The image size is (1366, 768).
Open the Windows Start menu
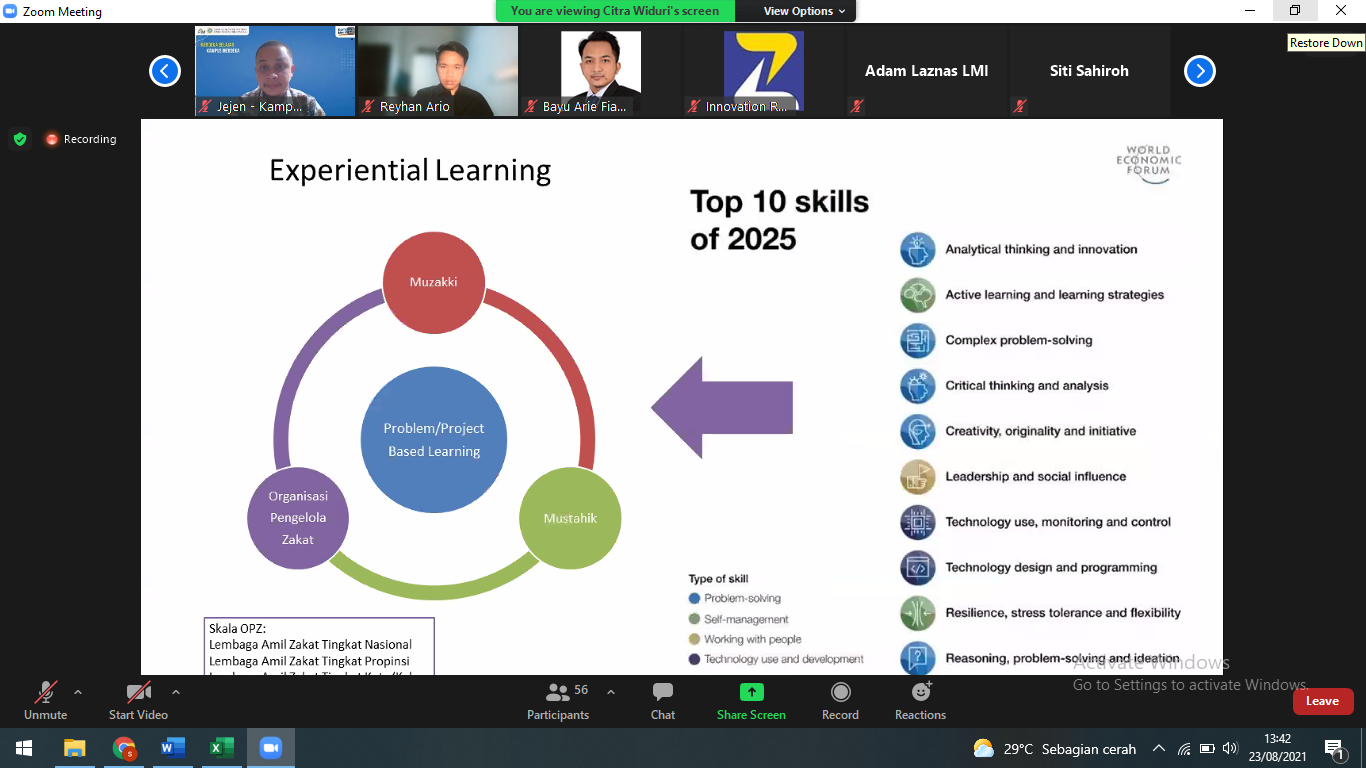24,748
